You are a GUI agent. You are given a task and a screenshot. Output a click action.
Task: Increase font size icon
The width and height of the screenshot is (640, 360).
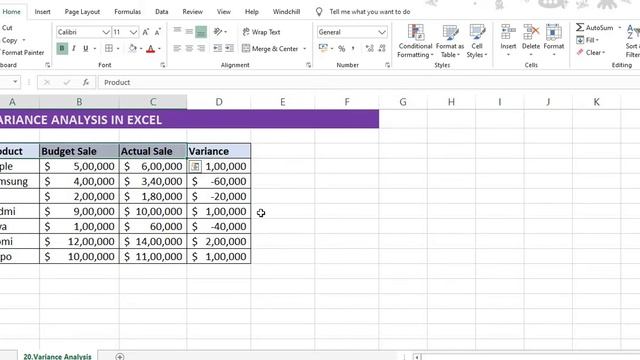146,32
